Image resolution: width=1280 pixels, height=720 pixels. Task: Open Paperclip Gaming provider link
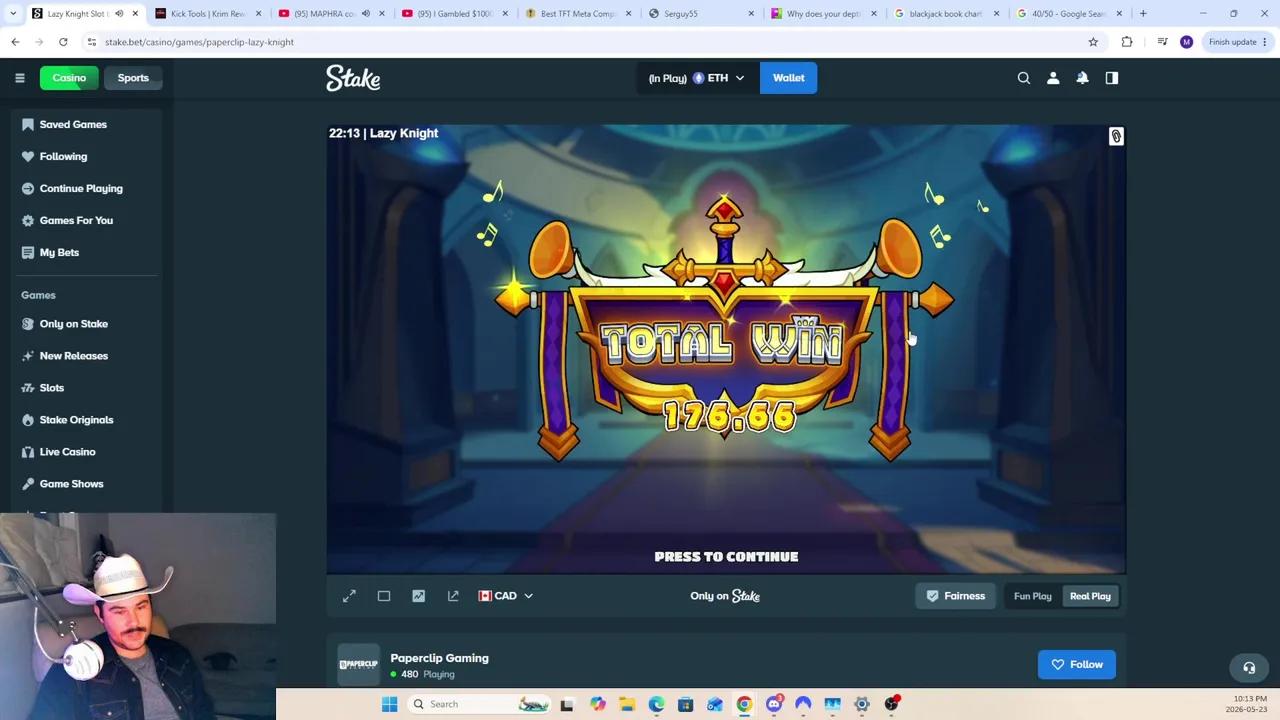(x=439, y=658)
